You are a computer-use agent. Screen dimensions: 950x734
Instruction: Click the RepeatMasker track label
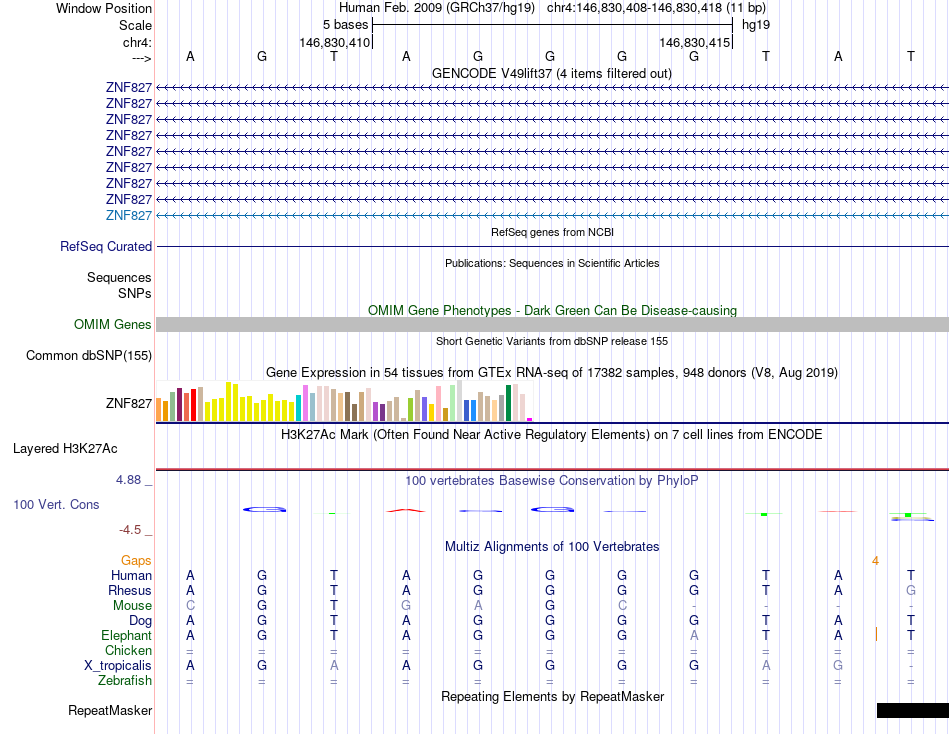(x=110, y=710)
